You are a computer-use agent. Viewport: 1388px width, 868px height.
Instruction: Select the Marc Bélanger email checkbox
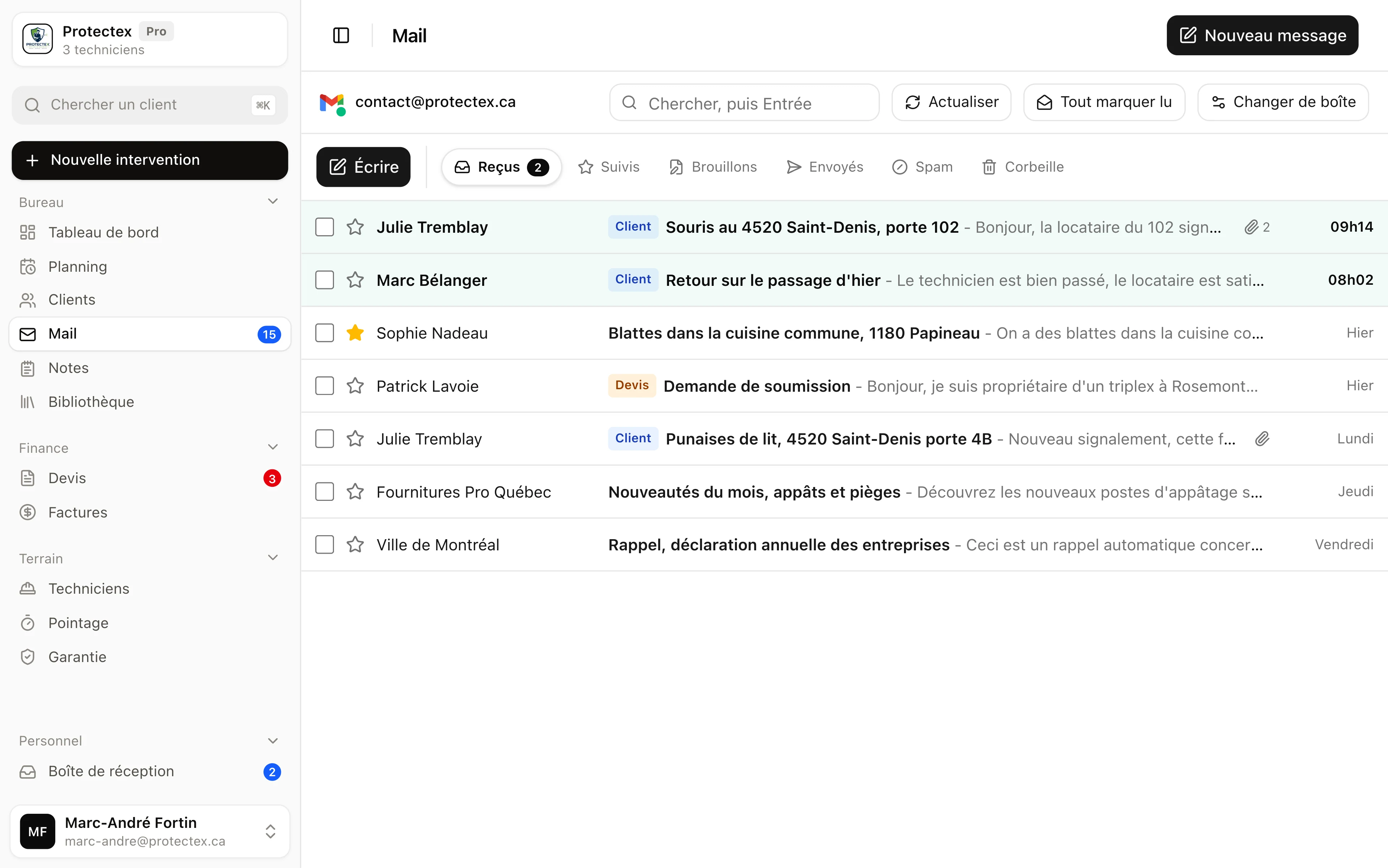pyautogui.click(x=325, y=280)
